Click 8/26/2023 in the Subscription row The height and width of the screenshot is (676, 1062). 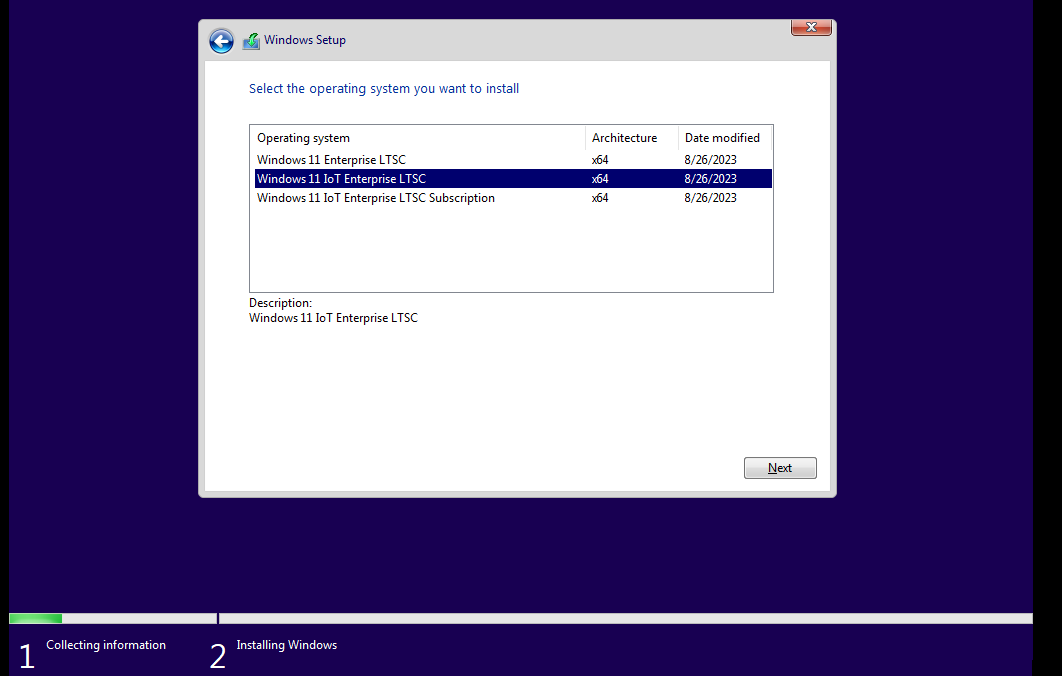coord(710,198)
